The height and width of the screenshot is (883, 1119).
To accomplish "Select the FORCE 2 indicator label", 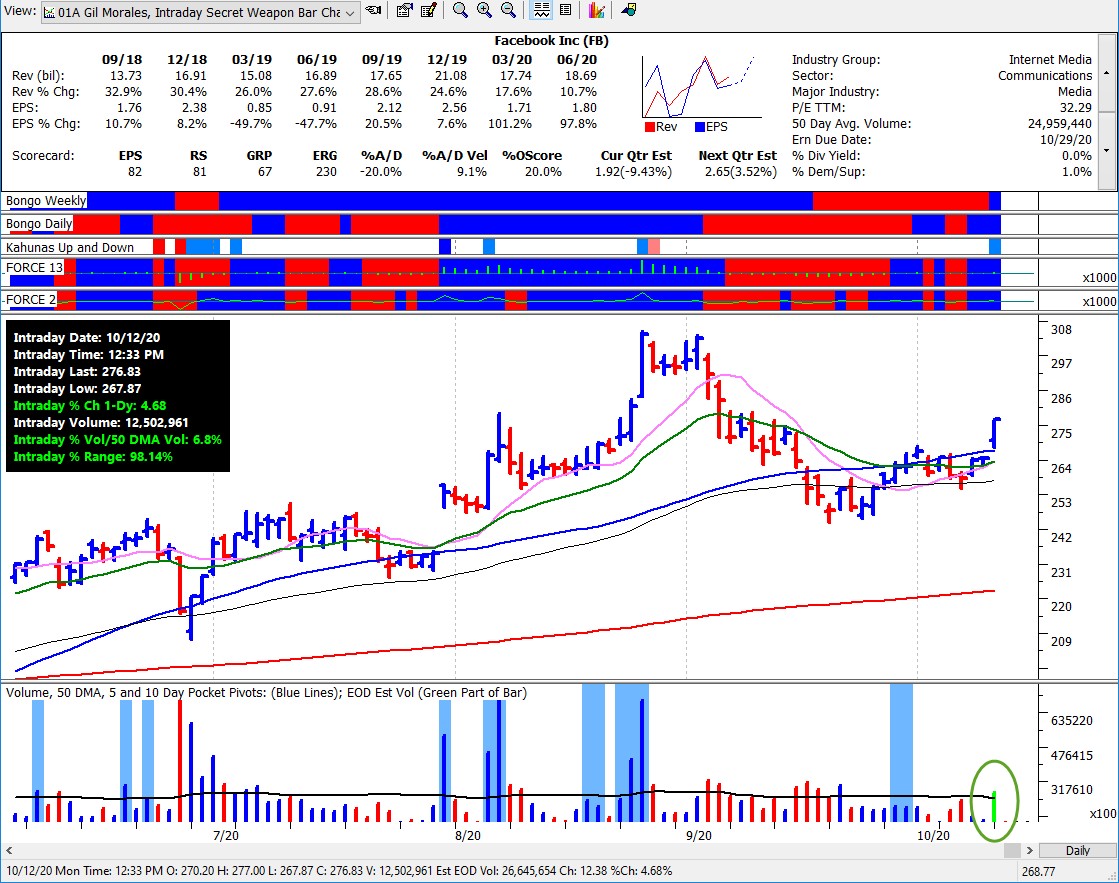I will (x=30, y=299).
